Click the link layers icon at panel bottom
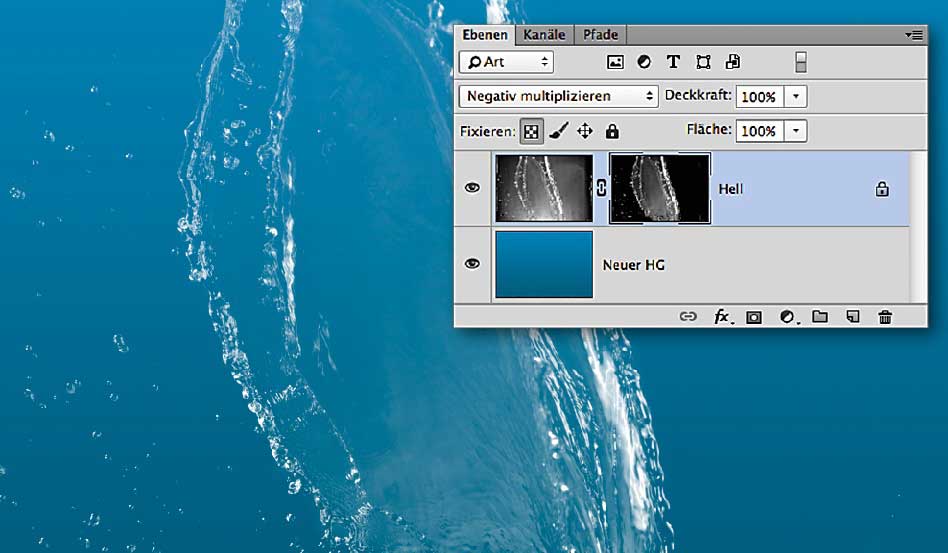Viewport: 948px width, 553px height. click(688, 317)
